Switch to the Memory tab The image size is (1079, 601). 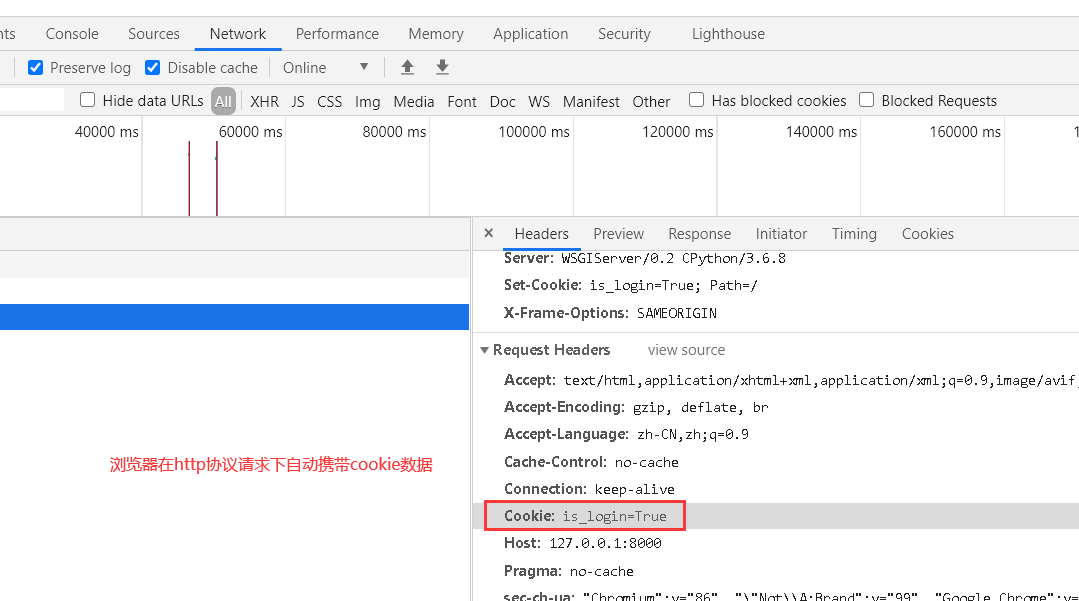tap(436, 34)
